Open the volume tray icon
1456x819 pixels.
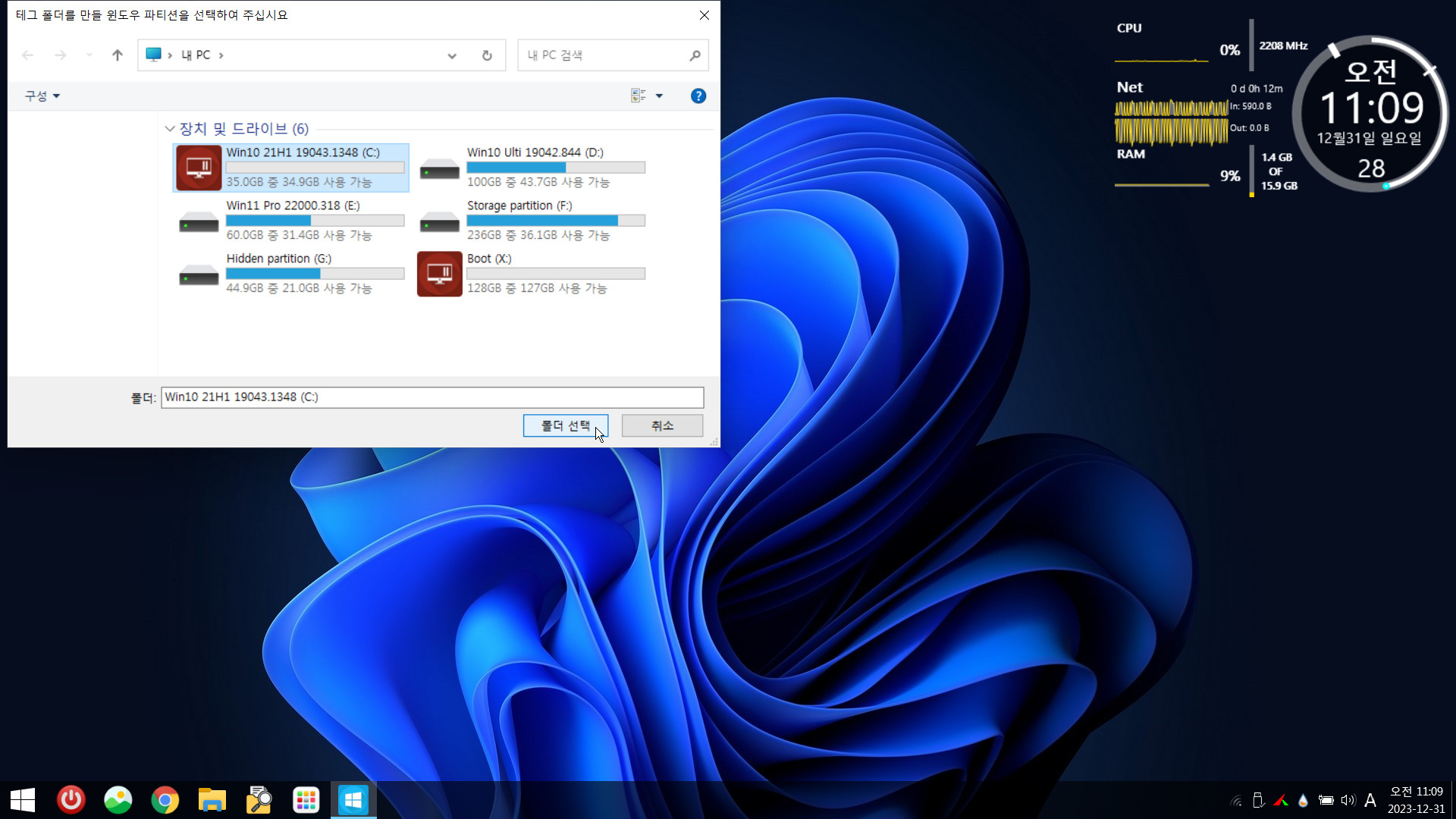1348,800
